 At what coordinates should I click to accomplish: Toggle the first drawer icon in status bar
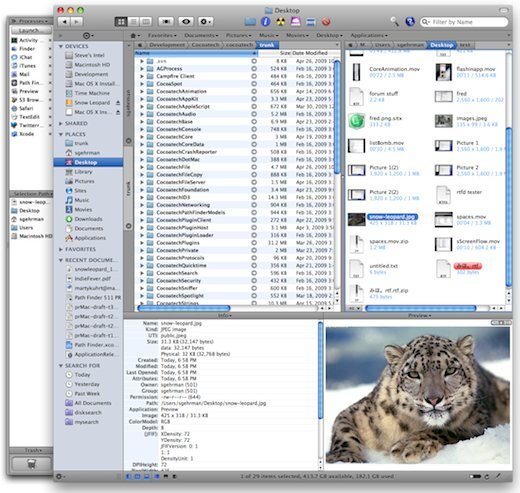[128, 476]
